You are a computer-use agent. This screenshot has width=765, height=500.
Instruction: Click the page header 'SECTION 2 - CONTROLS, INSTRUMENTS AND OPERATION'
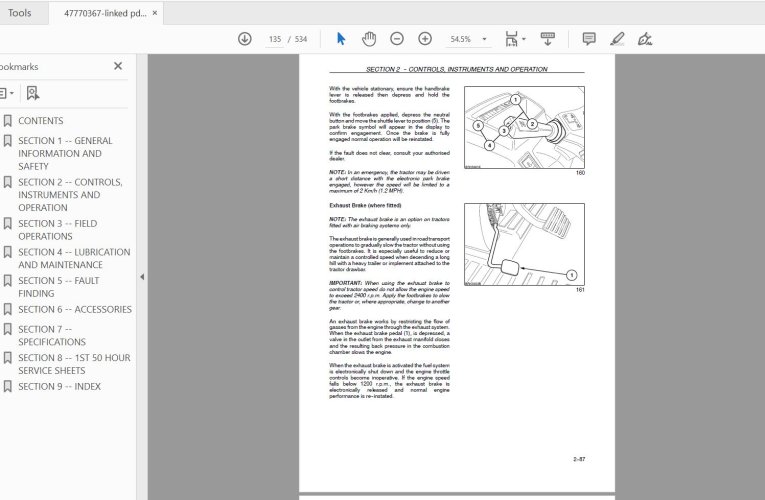point(457,69)
